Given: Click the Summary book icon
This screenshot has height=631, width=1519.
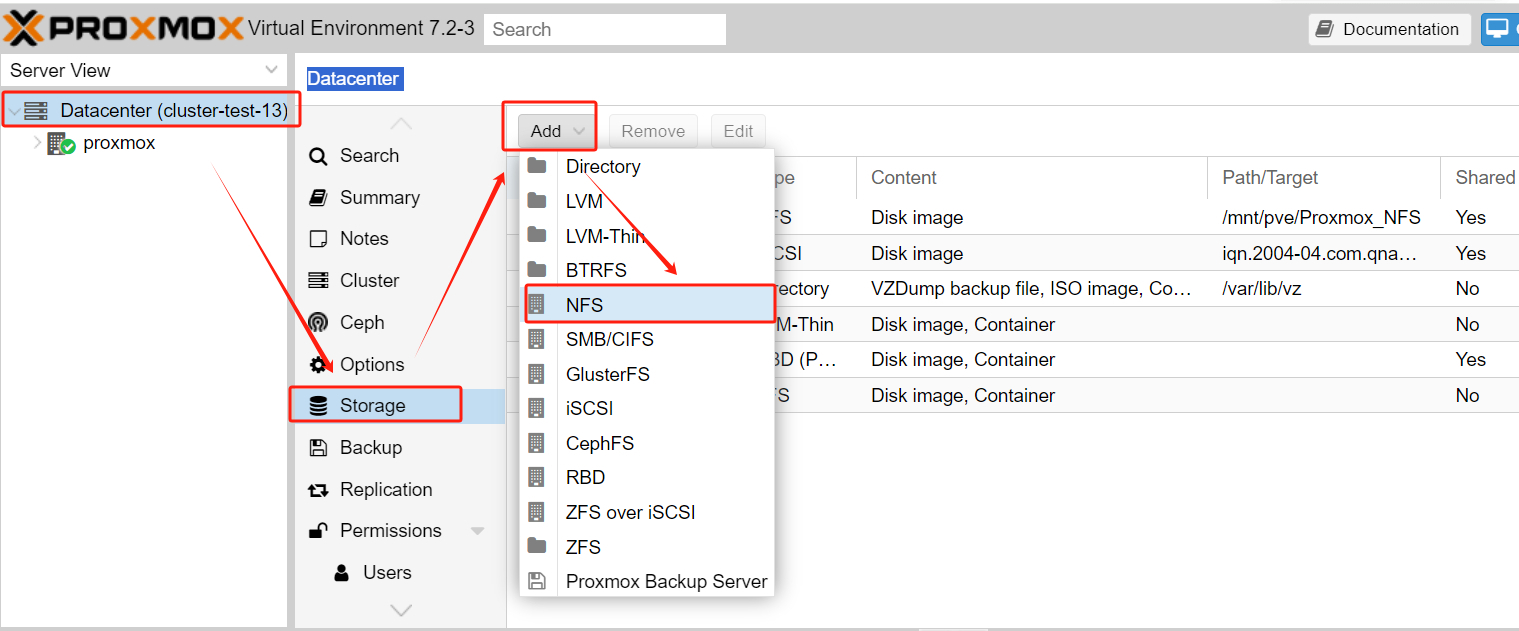Looking at the screenshot, I should 318,198.
